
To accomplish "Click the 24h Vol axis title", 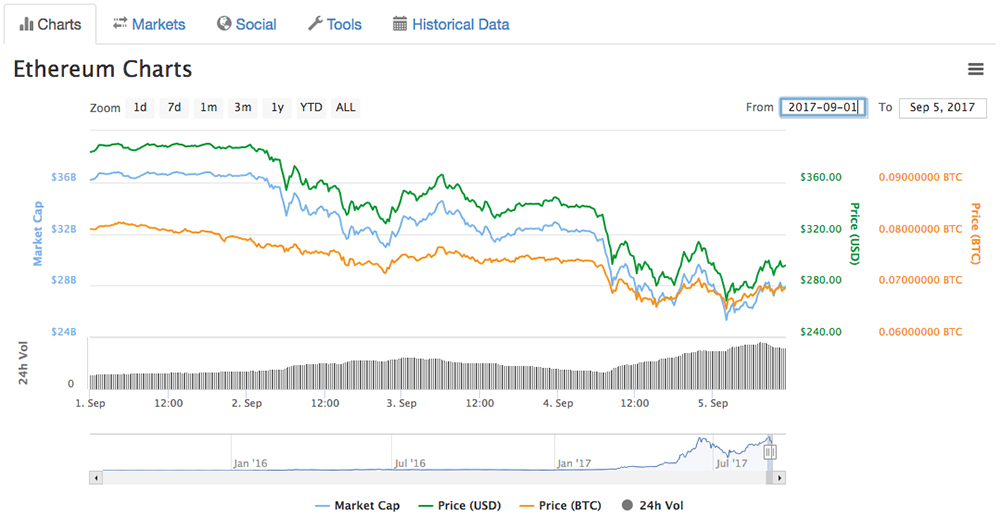I will pyautogui.click(x=23, y=364).
